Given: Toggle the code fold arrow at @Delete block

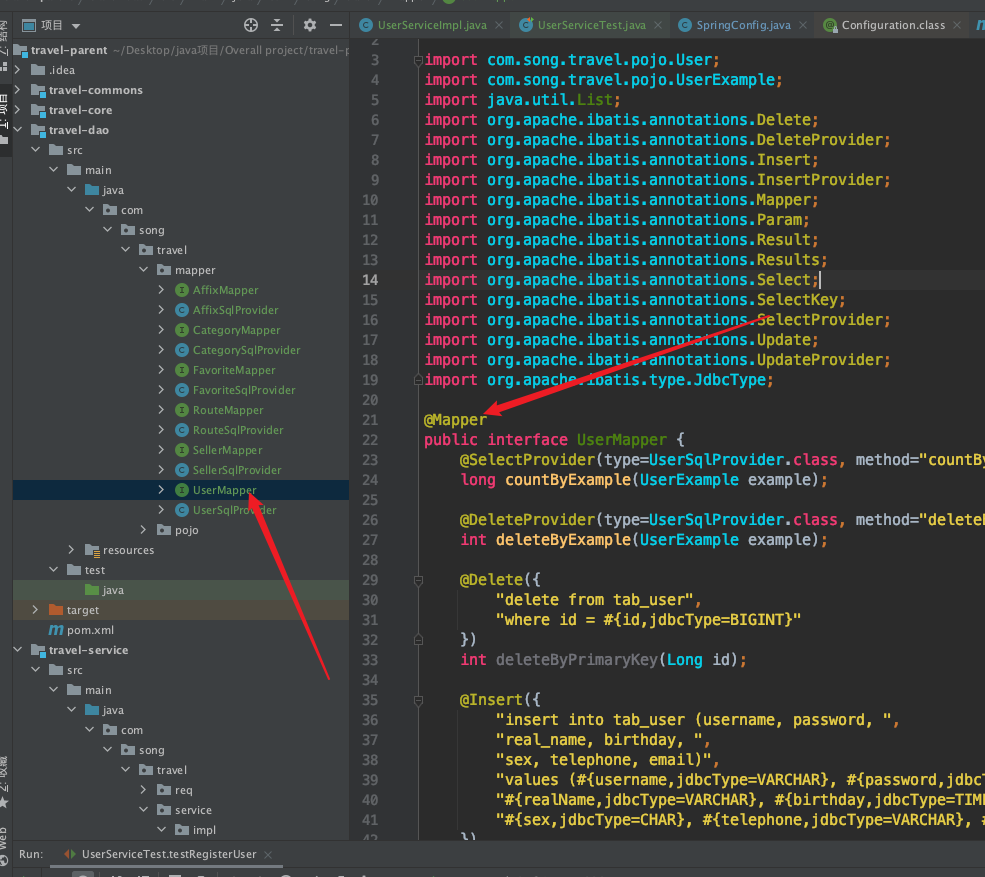Looking at the screenshot, I should [x=419, y=579].
